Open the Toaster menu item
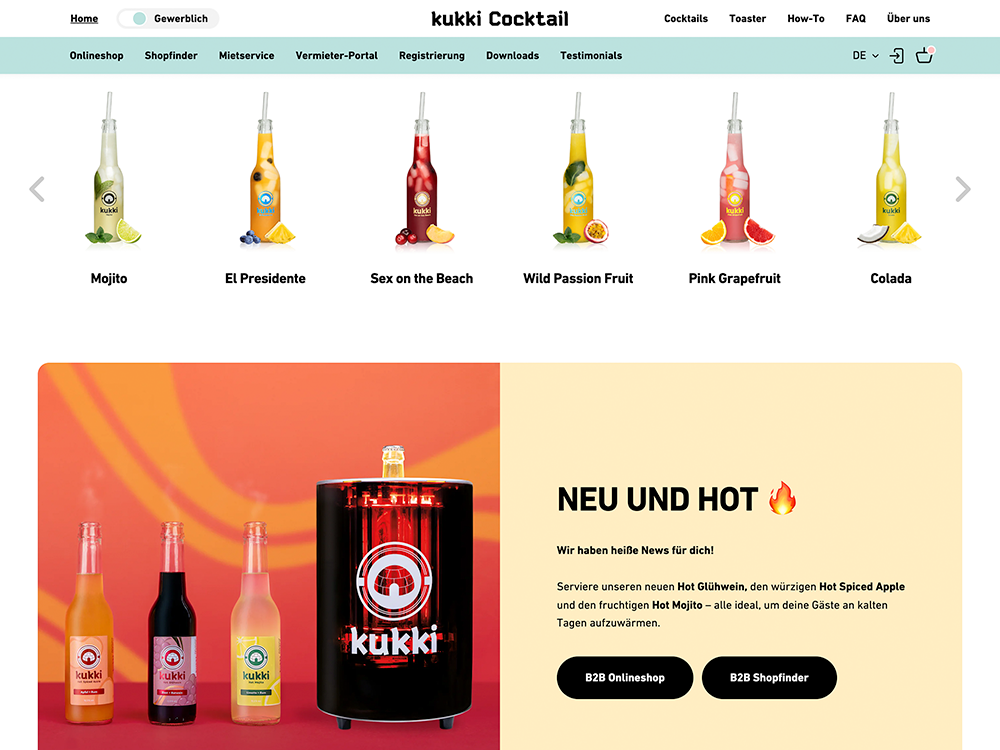 747,18
